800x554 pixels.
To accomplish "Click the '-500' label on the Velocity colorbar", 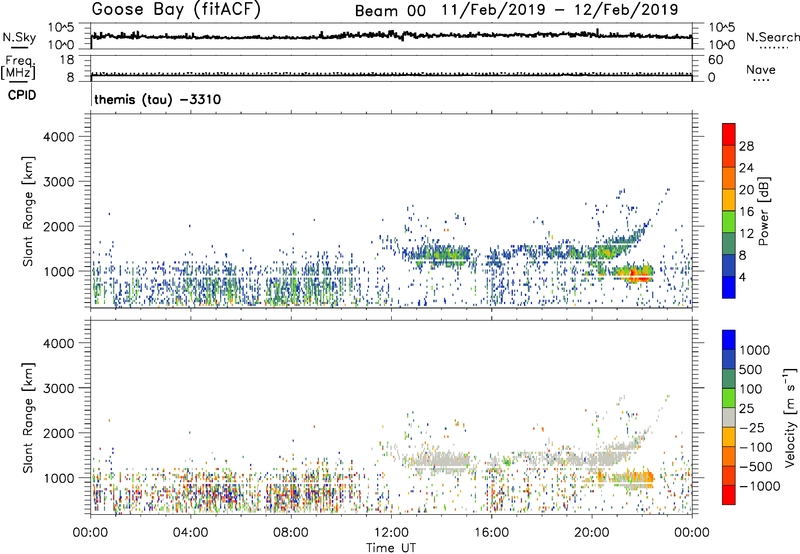I will tap(756, 466).
